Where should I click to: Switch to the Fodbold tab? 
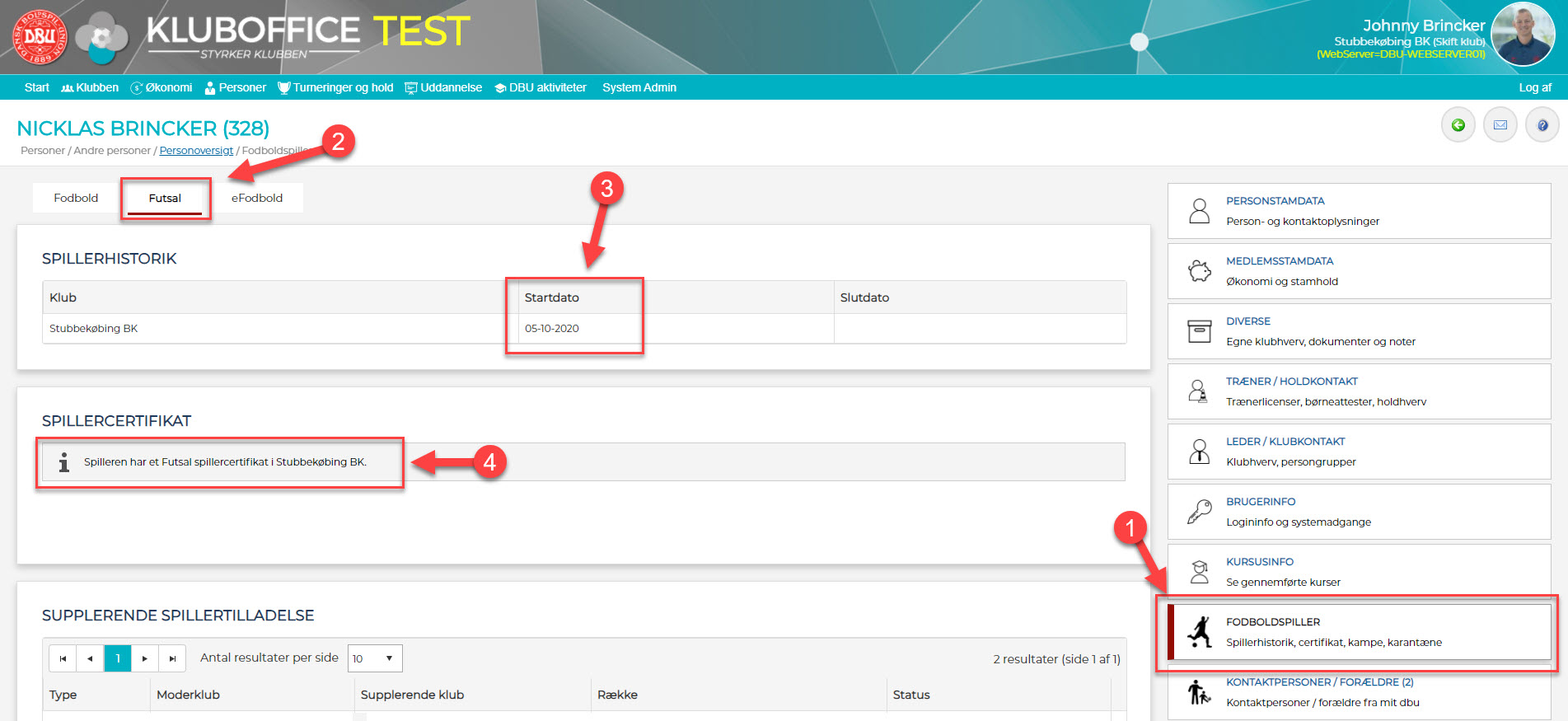(76, 198)
